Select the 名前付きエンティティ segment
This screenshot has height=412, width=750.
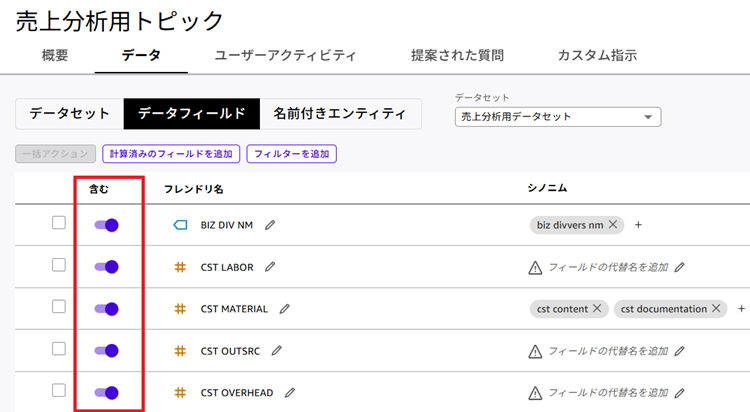pos(340,114)
